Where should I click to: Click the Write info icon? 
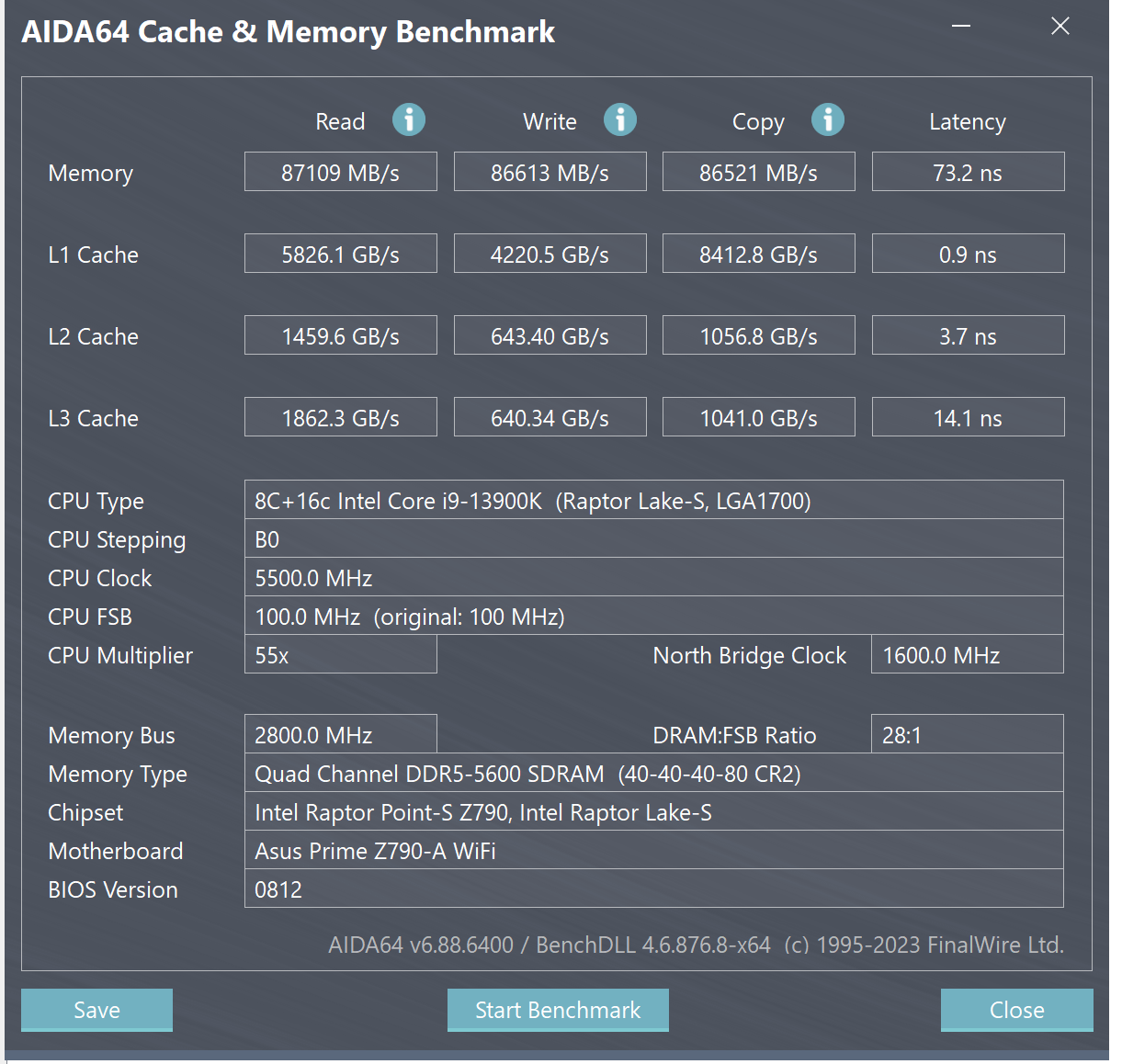click(620, 119)
